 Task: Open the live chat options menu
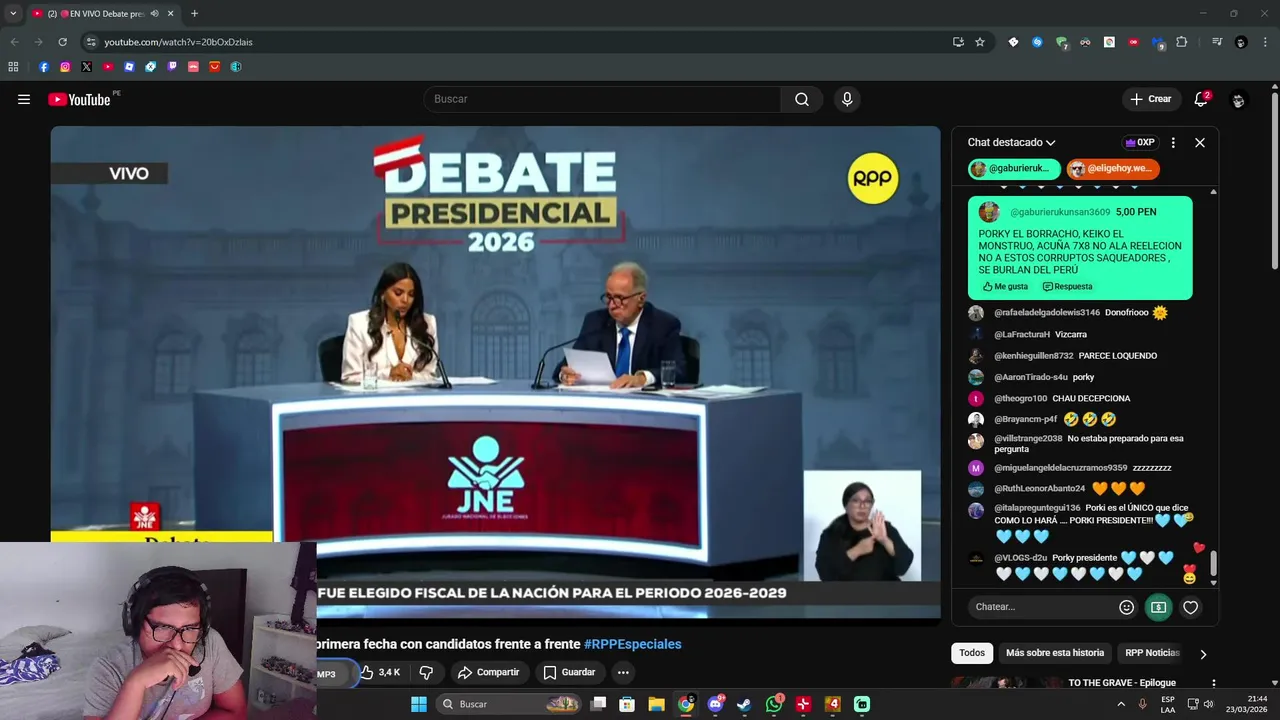pyautogui.click(x=1173, y=142)
